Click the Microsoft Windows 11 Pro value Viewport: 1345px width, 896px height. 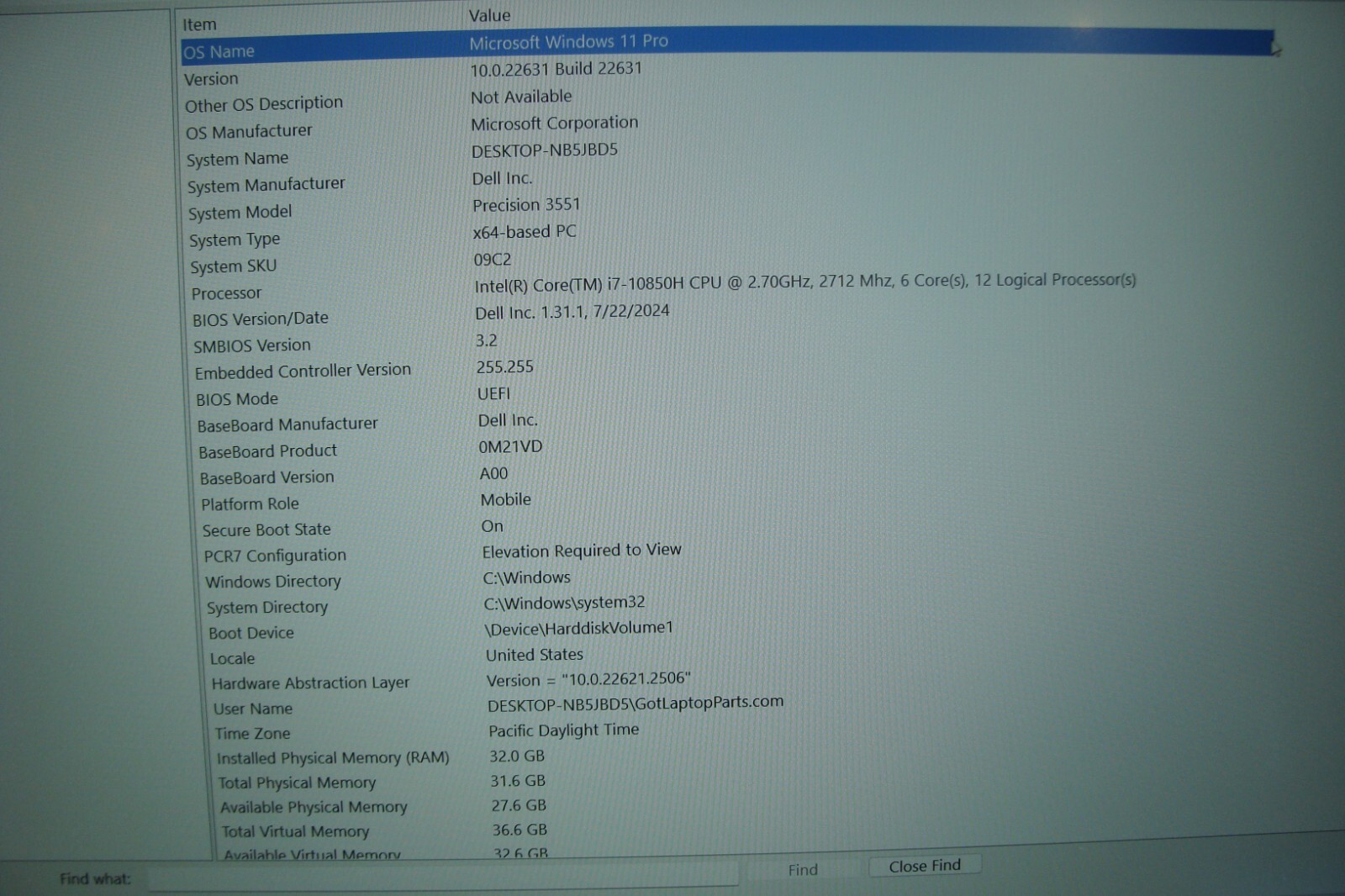click(x=568, y=41)
